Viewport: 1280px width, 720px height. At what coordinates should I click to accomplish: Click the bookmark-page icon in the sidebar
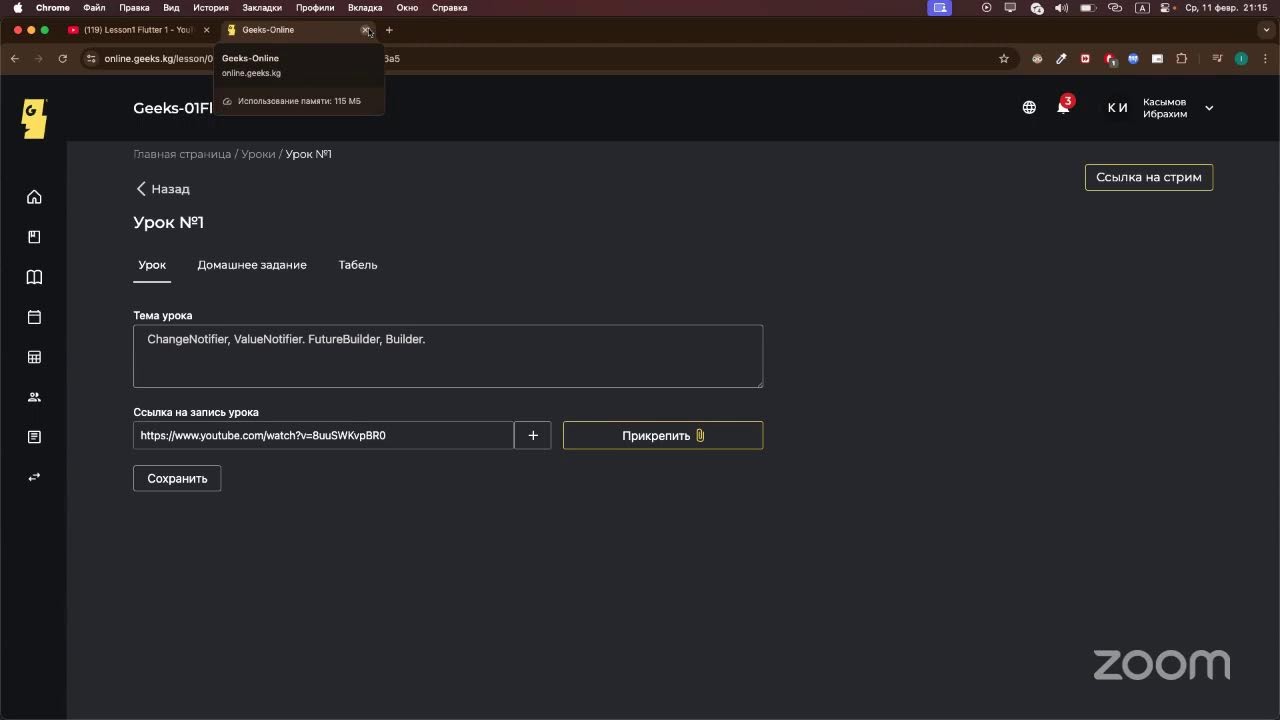(x=34, y=237)
